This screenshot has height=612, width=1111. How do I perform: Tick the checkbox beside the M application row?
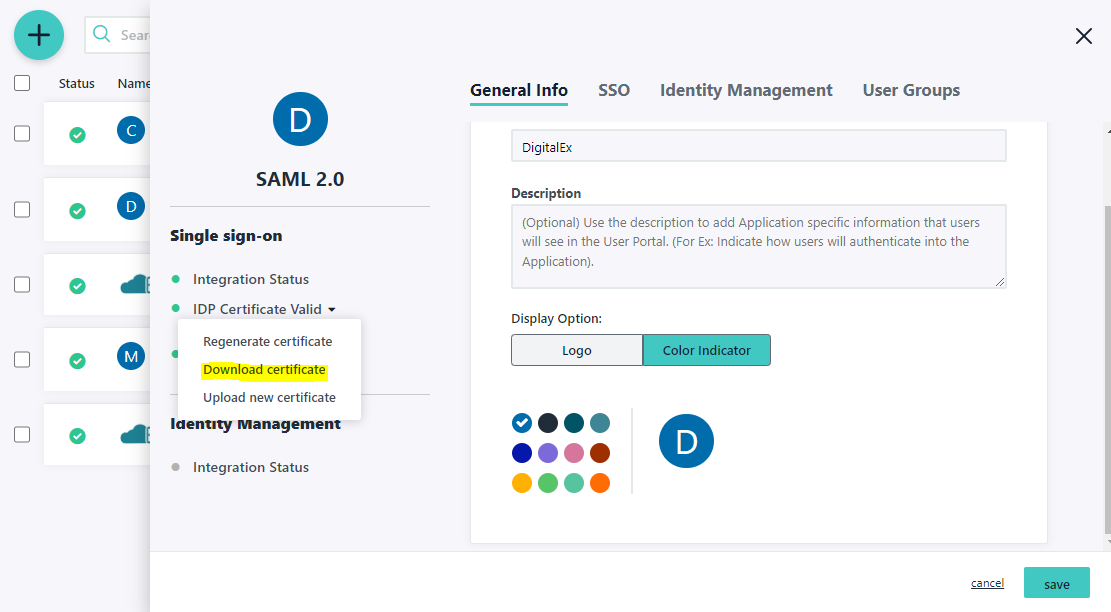[x=22, y=359]
